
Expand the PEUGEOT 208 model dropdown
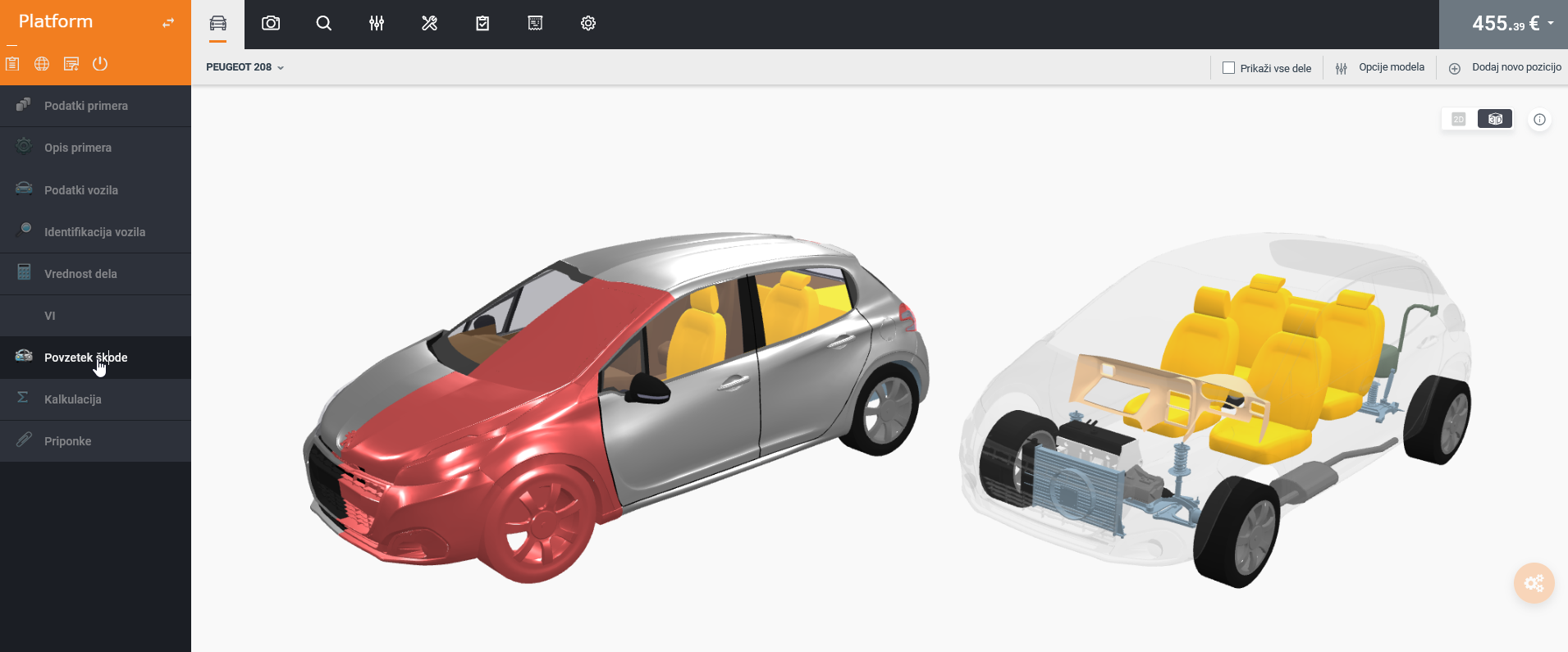click(245, 67)
